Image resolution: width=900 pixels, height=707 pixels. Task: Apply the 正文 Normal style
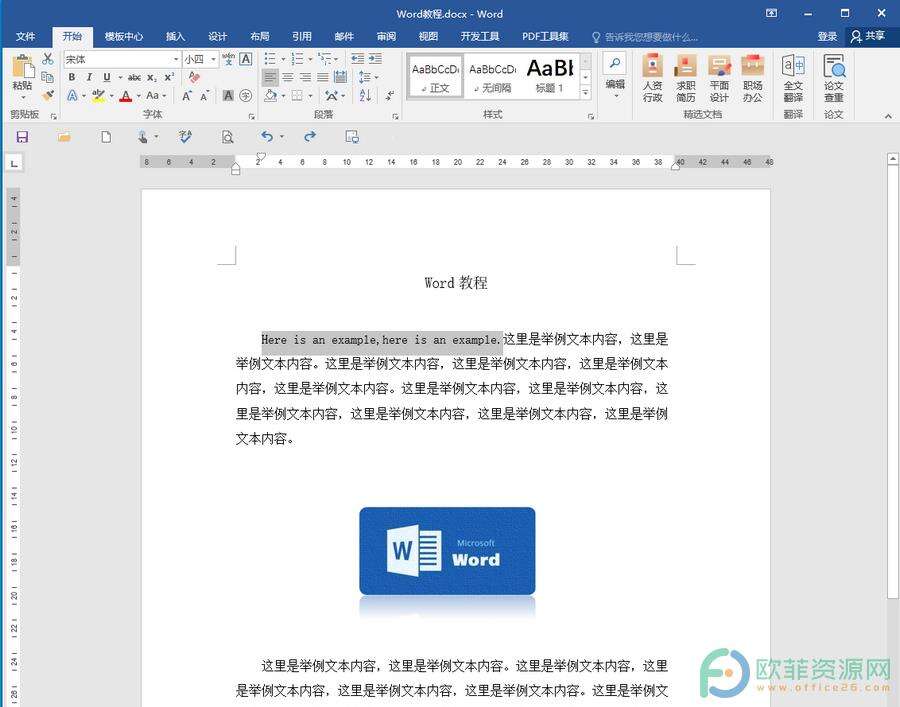pyautogui.click(x=435, y=77)
